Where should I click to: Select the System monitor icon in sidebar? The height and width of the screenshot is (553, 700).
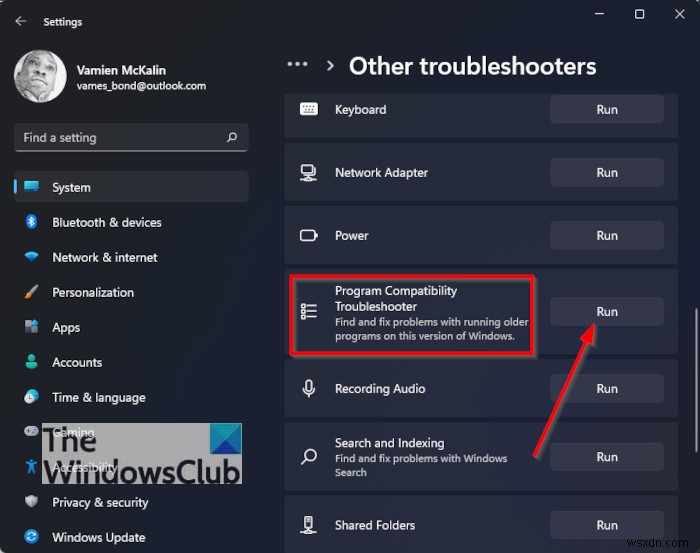click(x=32, y=187)
